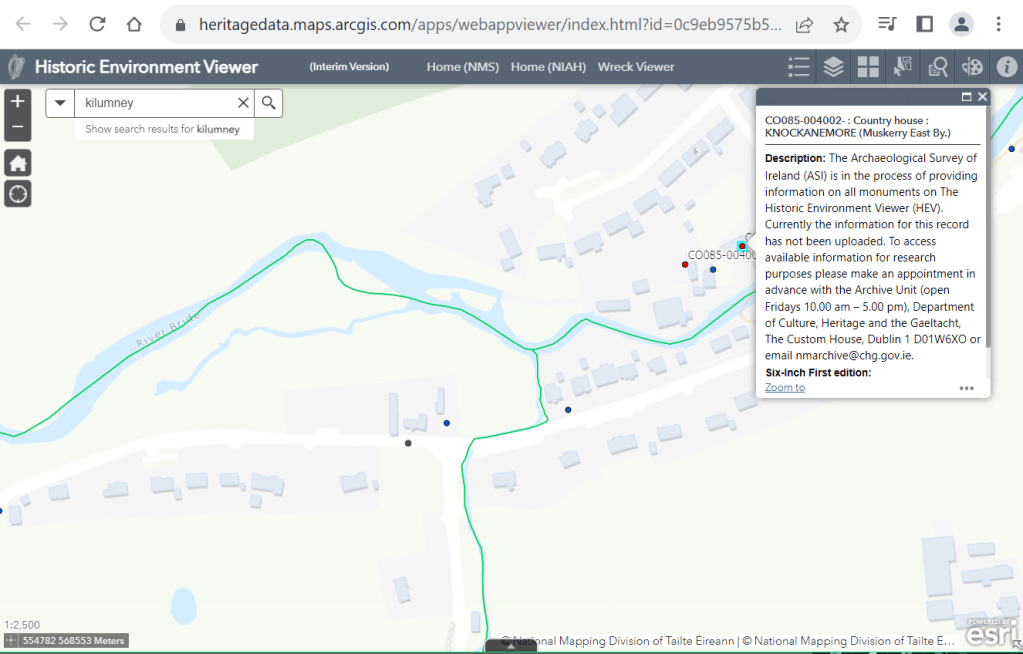Activate the Select features tool

tap(903, 67)
